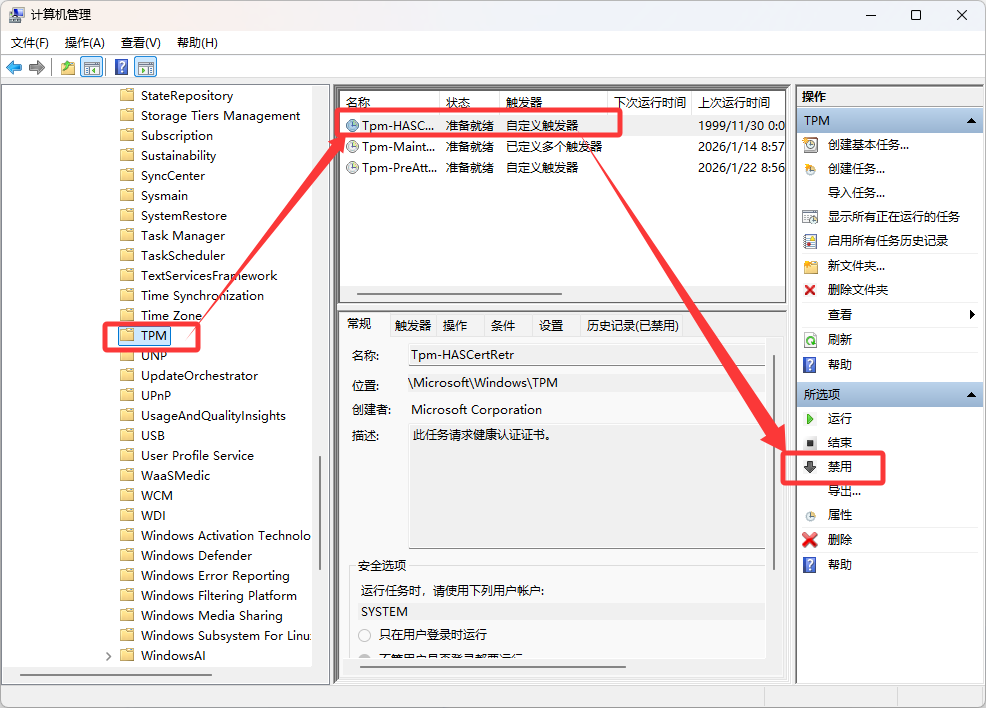Delete the selected task via red X 删除
Screen dimensions: 986x708
[x=839, y=539]
